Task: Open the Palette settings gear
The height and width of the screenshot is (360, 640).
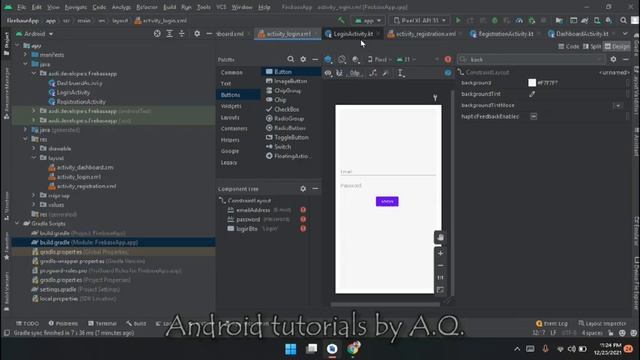Action: [303, 60]
